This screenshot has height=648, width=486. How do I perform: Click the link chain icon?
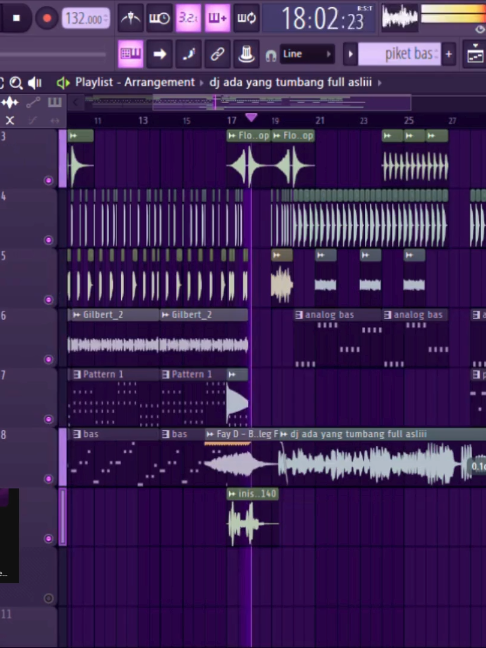(217, 54)
